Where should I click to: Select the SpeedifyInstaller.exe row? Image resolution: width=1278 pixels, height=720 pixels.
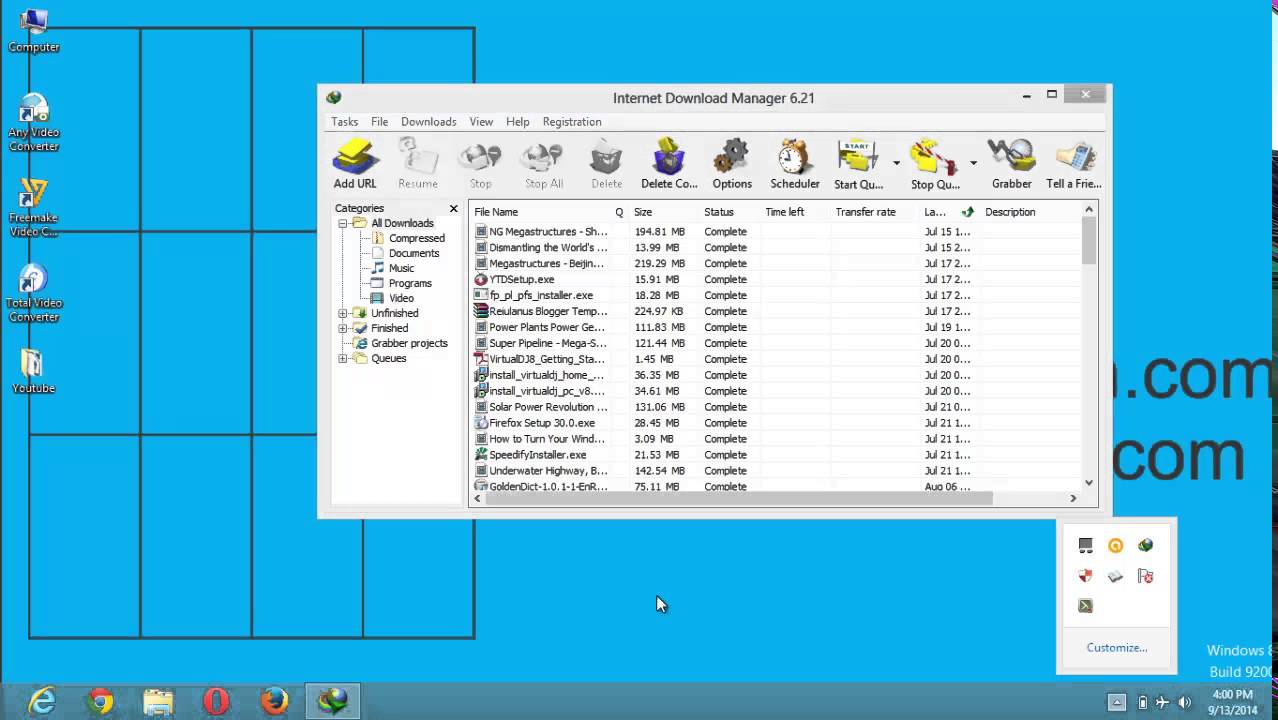(775, 455)
